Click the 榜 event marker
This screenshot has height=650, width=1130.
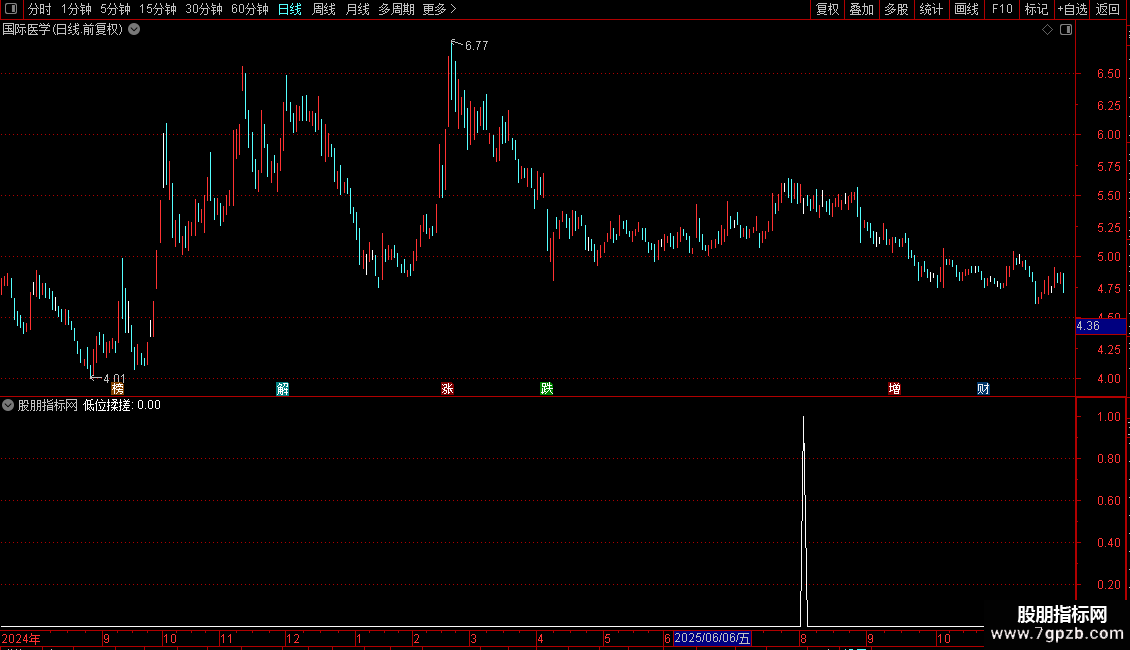(117, 389)
